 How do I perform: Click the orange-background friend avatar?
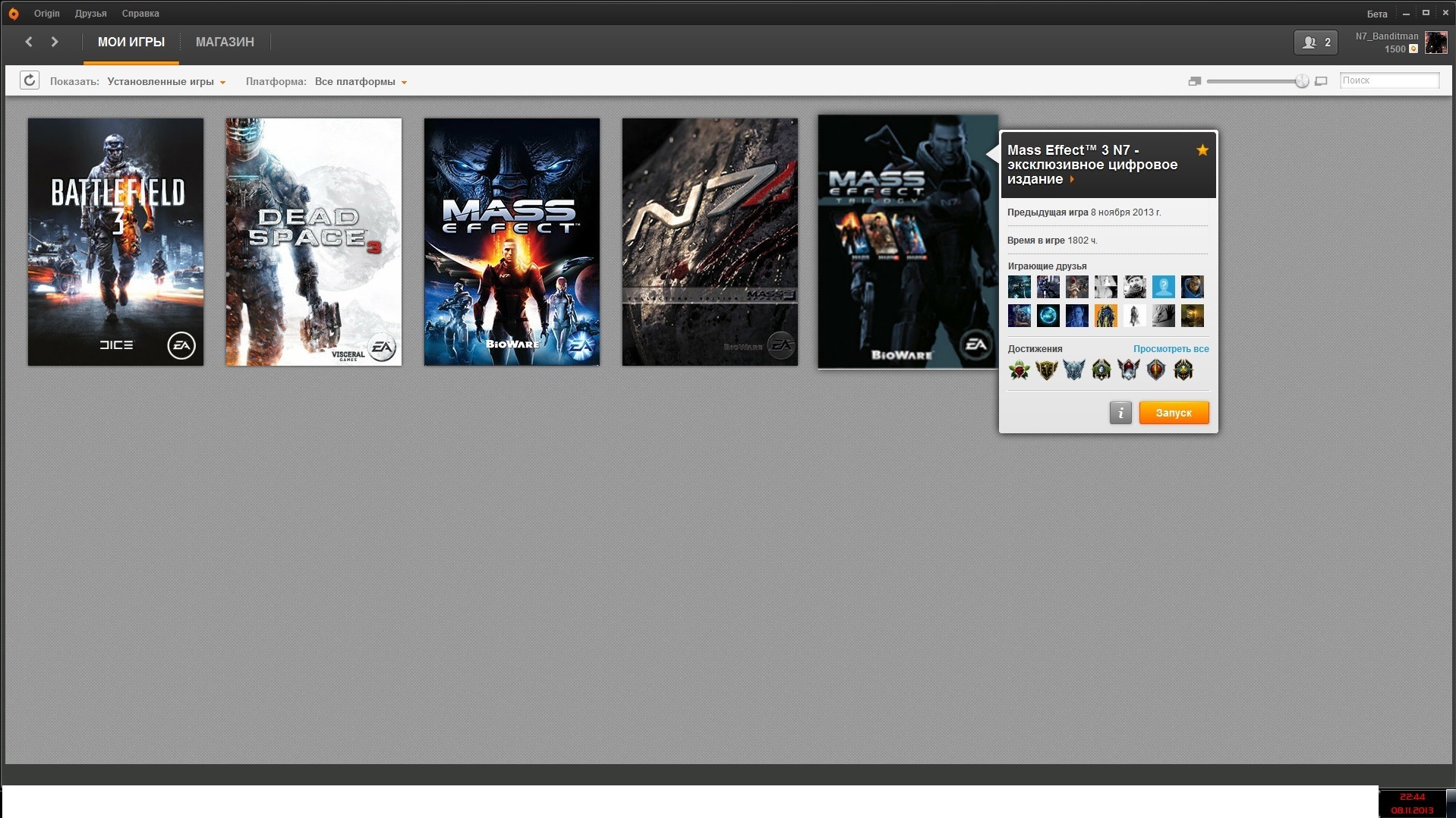[1106, 316]
